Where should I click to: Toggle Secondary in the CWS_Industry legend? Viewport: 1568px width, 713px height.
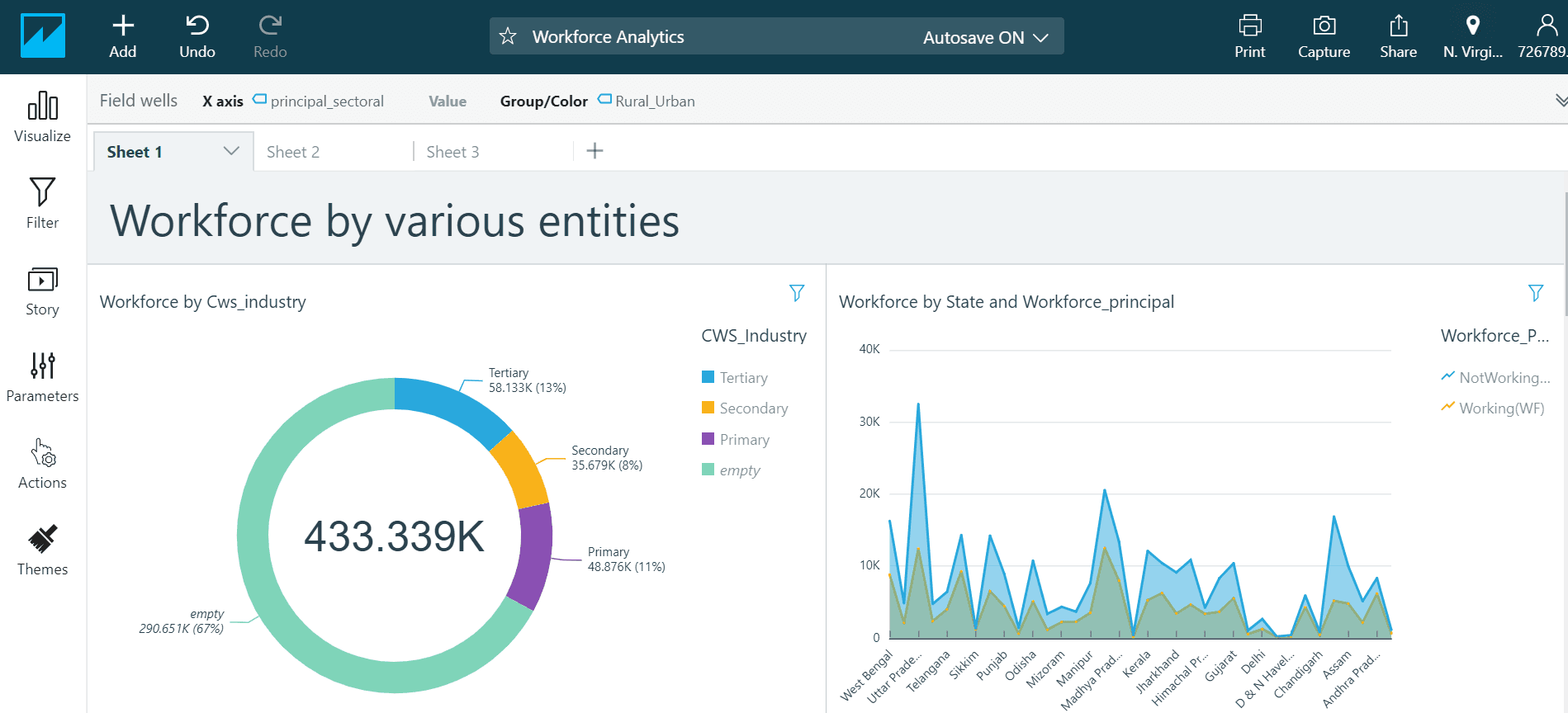click(745, 408)
